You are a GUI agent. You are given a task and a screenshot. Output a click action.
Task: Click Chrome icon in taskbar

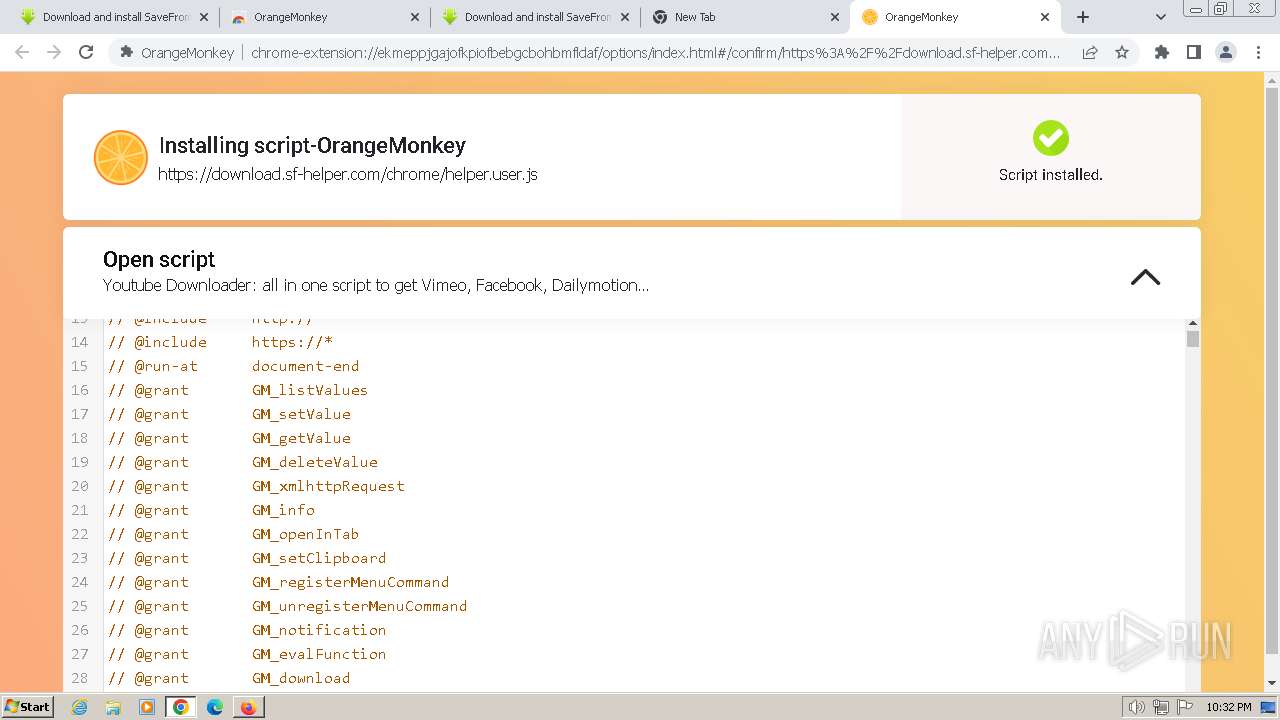click(181, 707)
